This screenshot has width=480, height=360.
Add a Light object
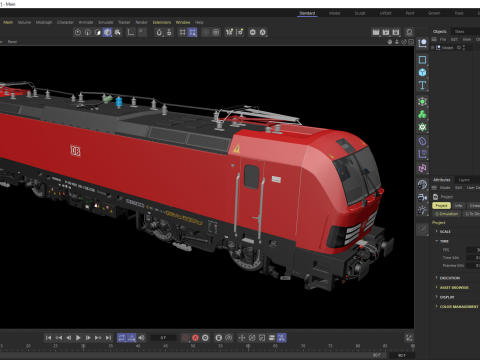pyautogui.click(x=422, y=210)
